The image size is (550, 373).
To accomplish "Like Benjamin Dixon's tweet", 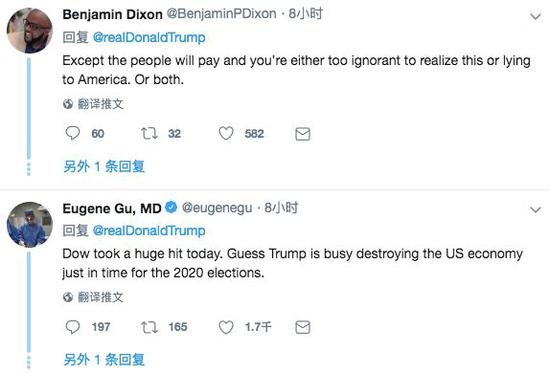I will 226,133.
